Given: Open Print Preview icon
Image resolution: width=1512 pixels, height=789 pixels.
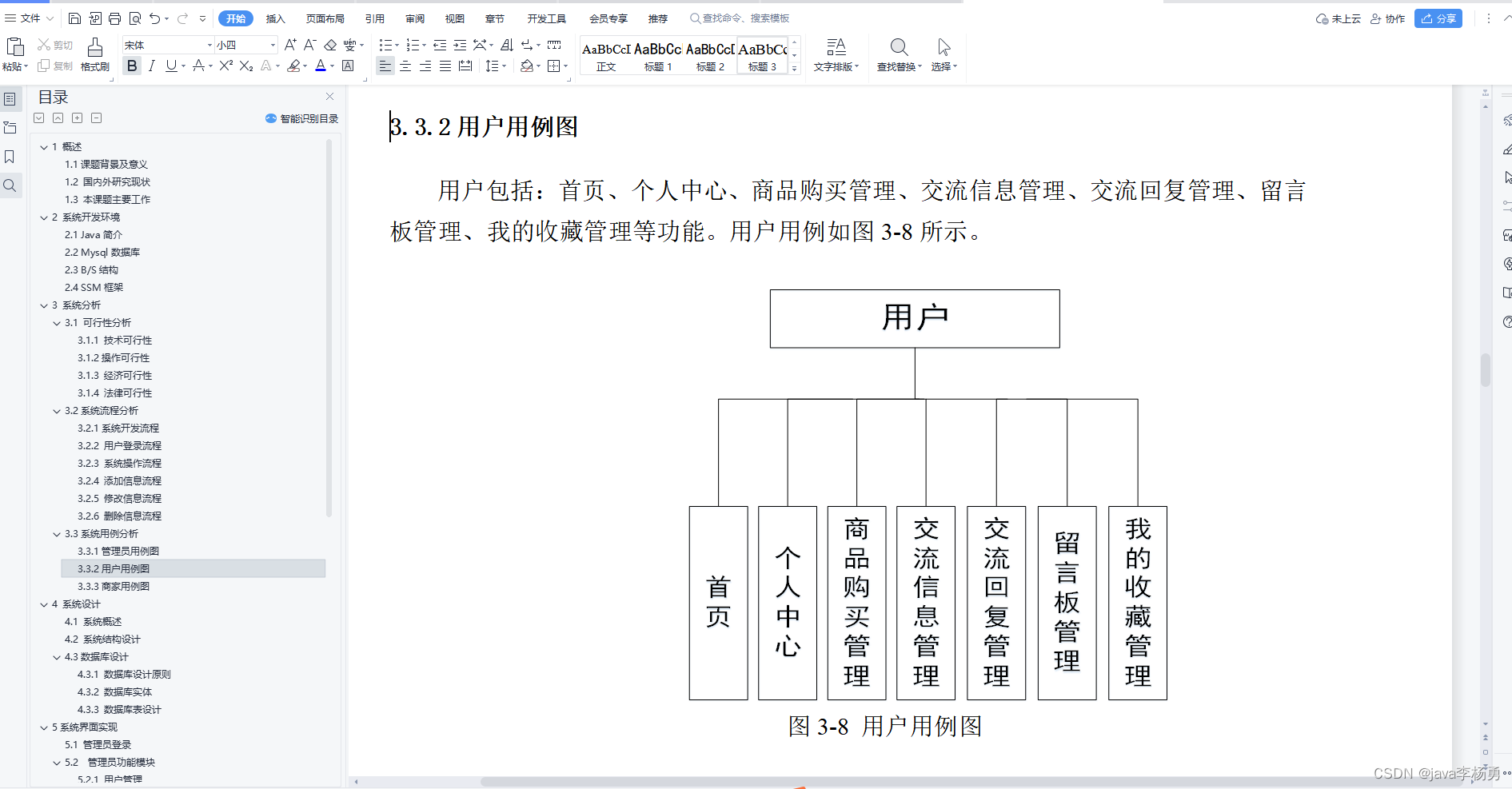Looking at the screenshot, I should (134, 18).
